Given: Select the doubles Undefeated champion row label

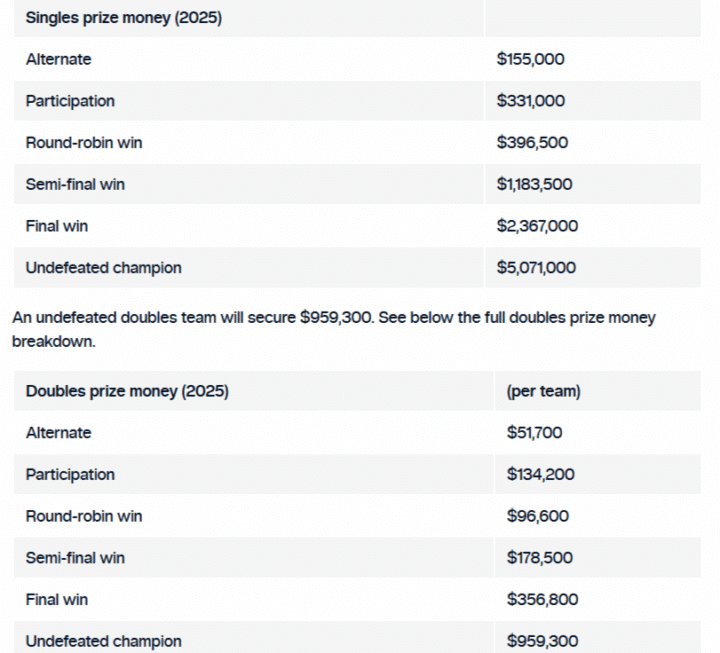Looking at the screenshot, I should (x=104, y=641).
